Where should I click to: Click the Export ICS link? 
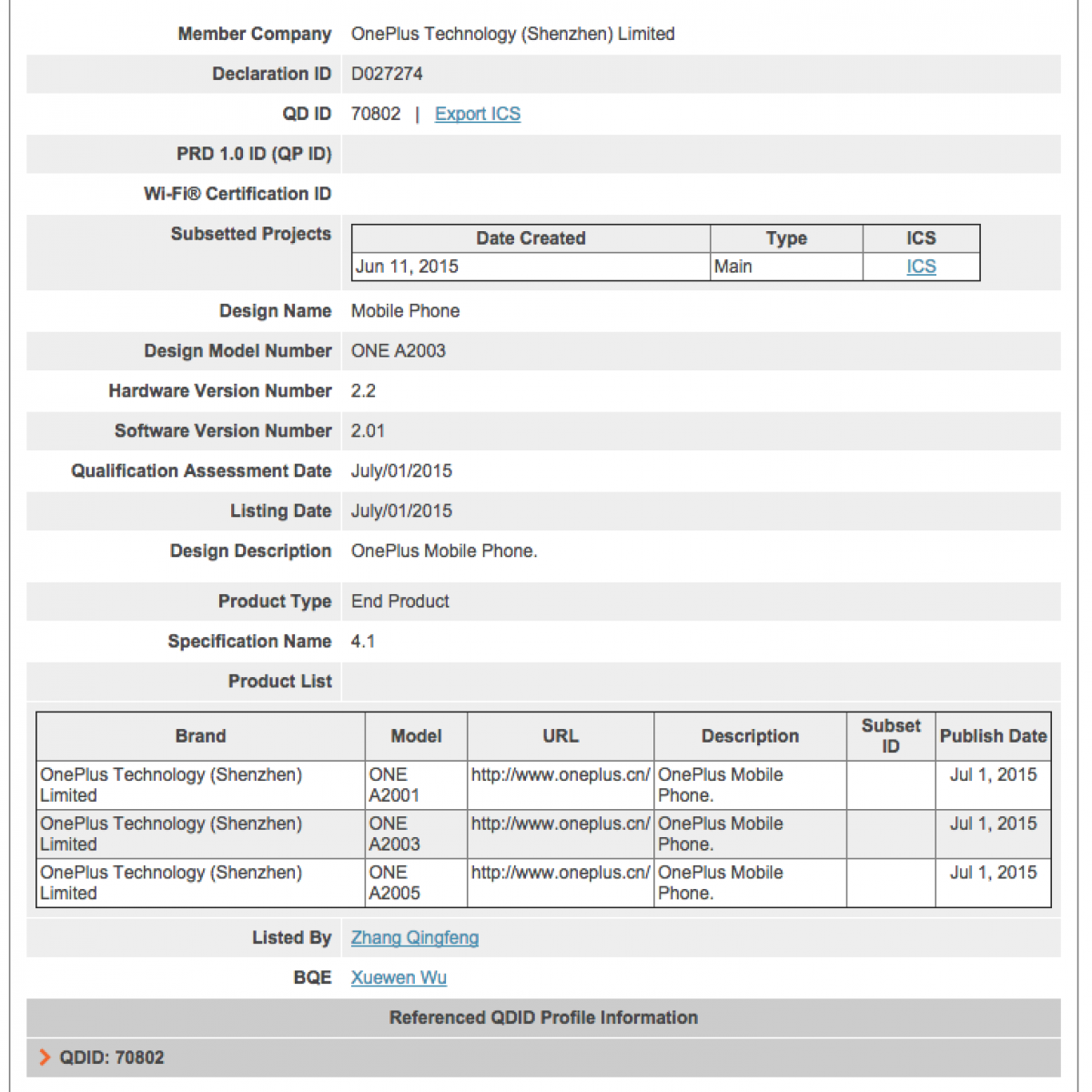(x=477, y=114)
